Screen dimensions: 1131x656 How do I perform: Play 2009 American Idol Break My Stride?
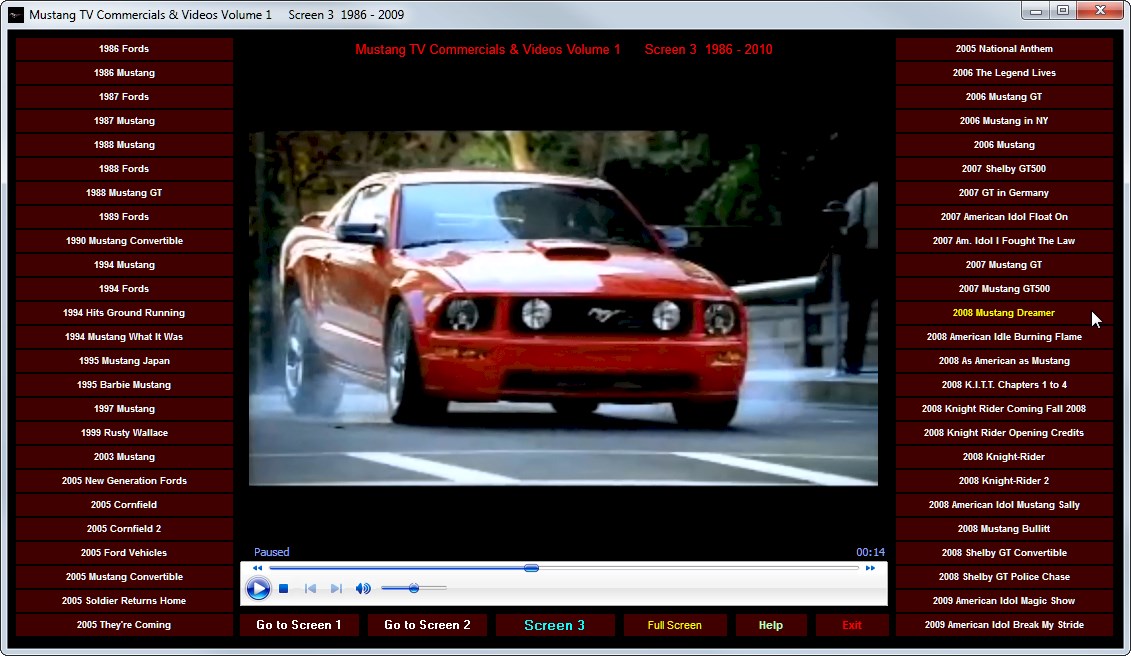pyautogui.click(x=1004, y=625)
